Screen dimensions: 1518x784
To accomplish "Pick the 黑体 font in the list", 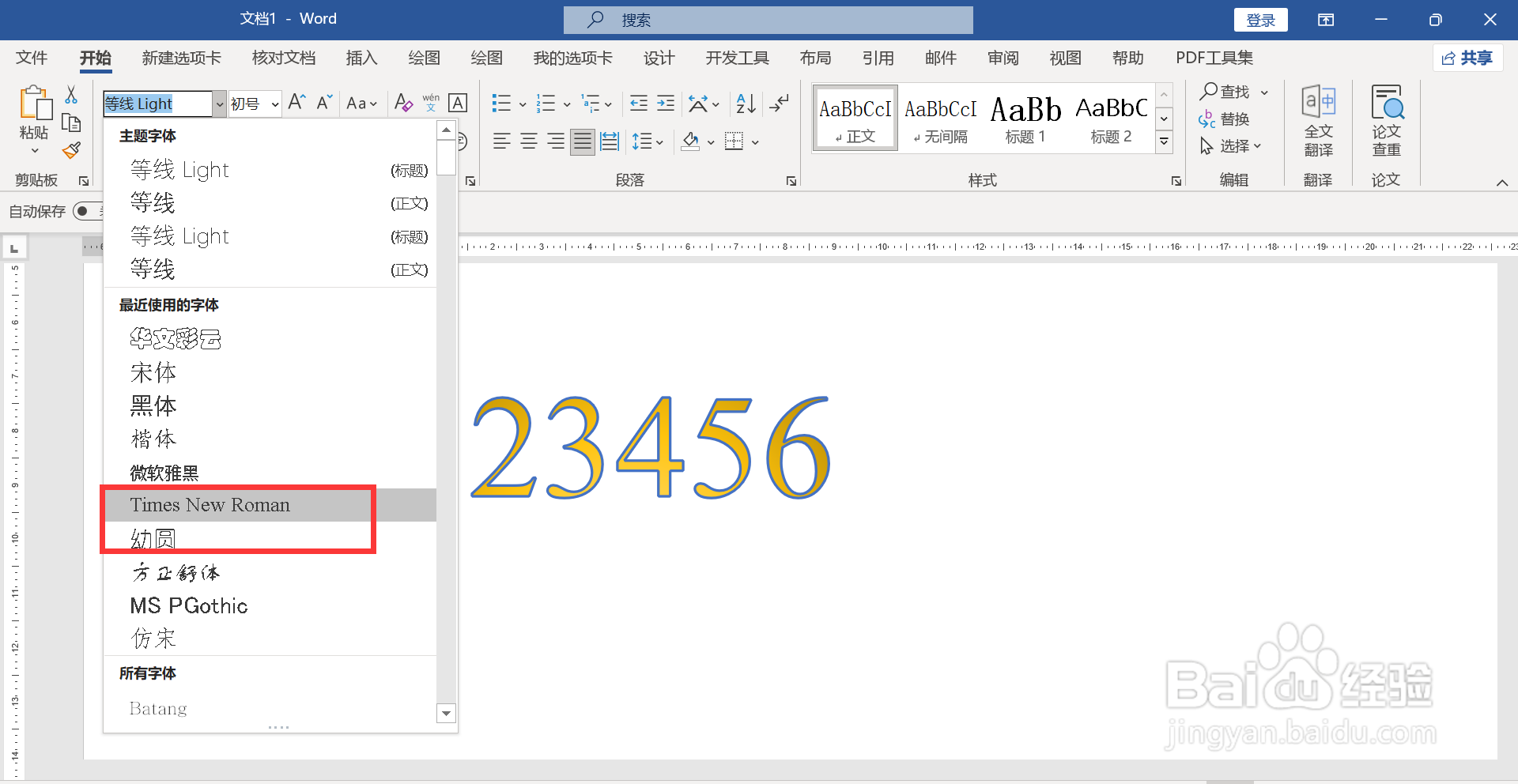I will pos(270,405).
